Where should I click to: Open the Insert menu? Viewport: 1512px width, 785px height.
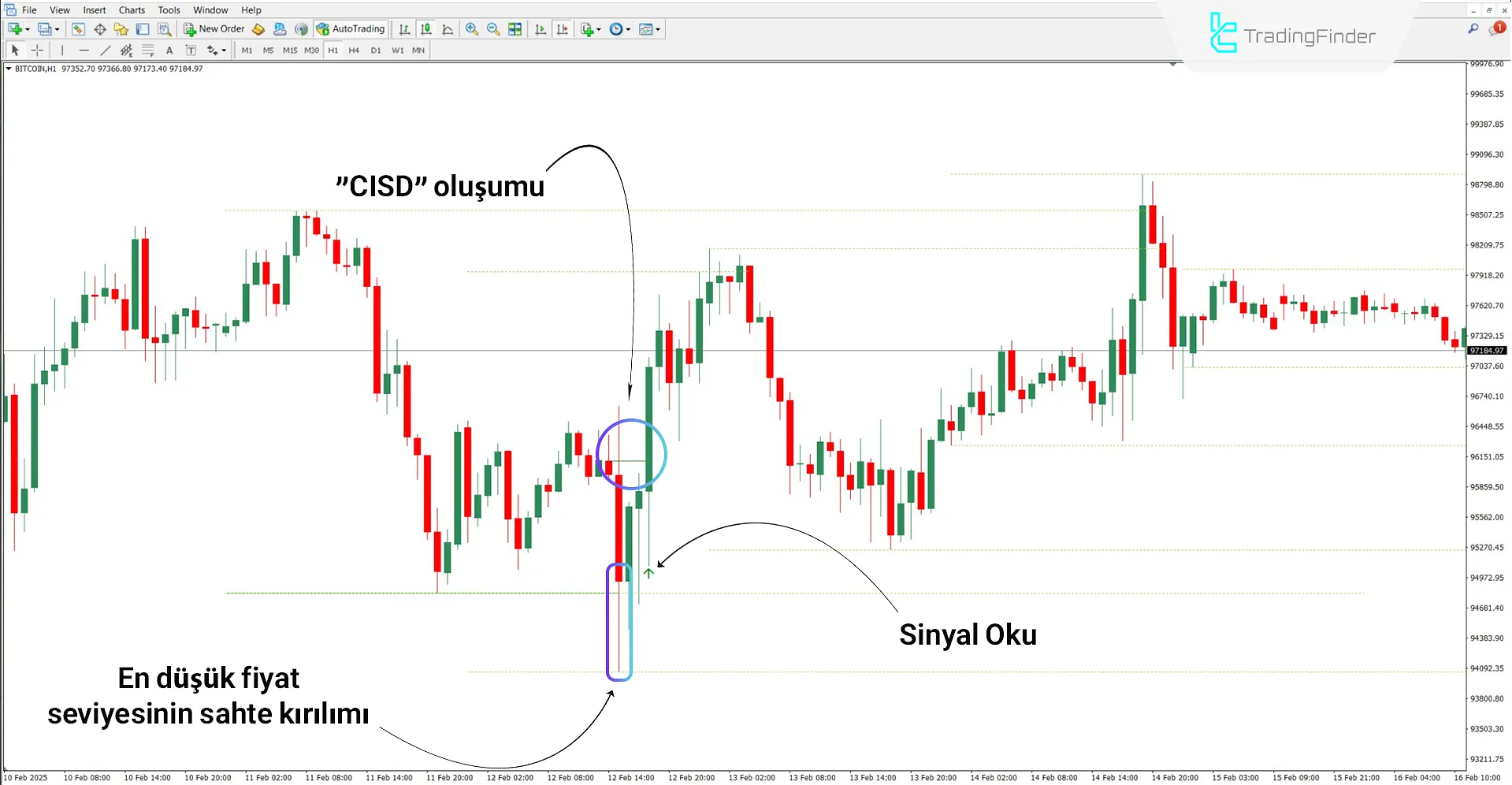[95, 10]
